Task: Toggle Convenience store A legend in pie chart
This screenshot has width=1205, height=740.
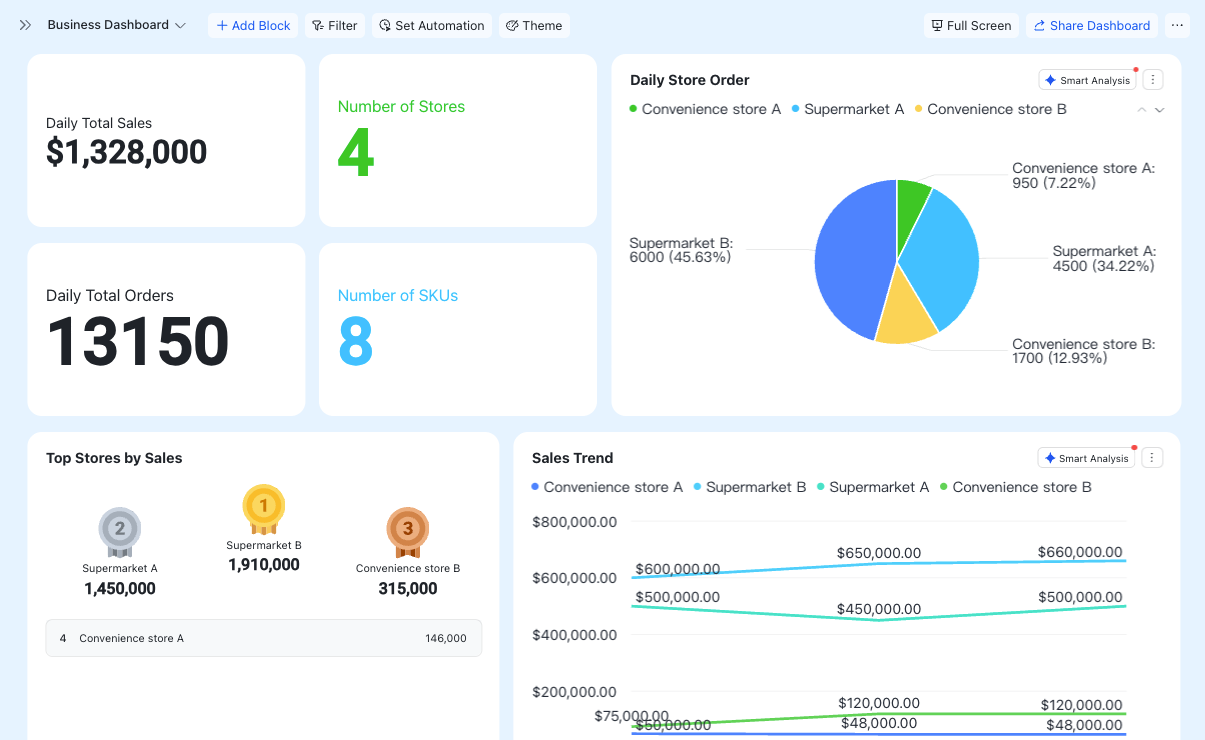Action: coord(705,109)
